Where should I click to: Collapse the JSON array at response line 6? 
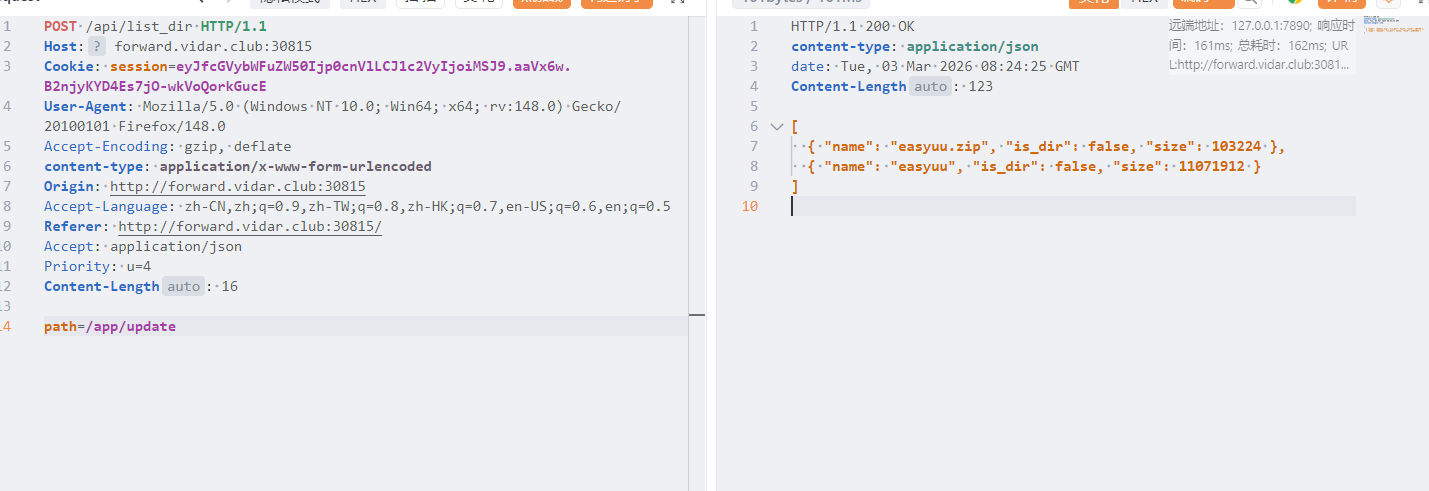click(x=777, y=127)
